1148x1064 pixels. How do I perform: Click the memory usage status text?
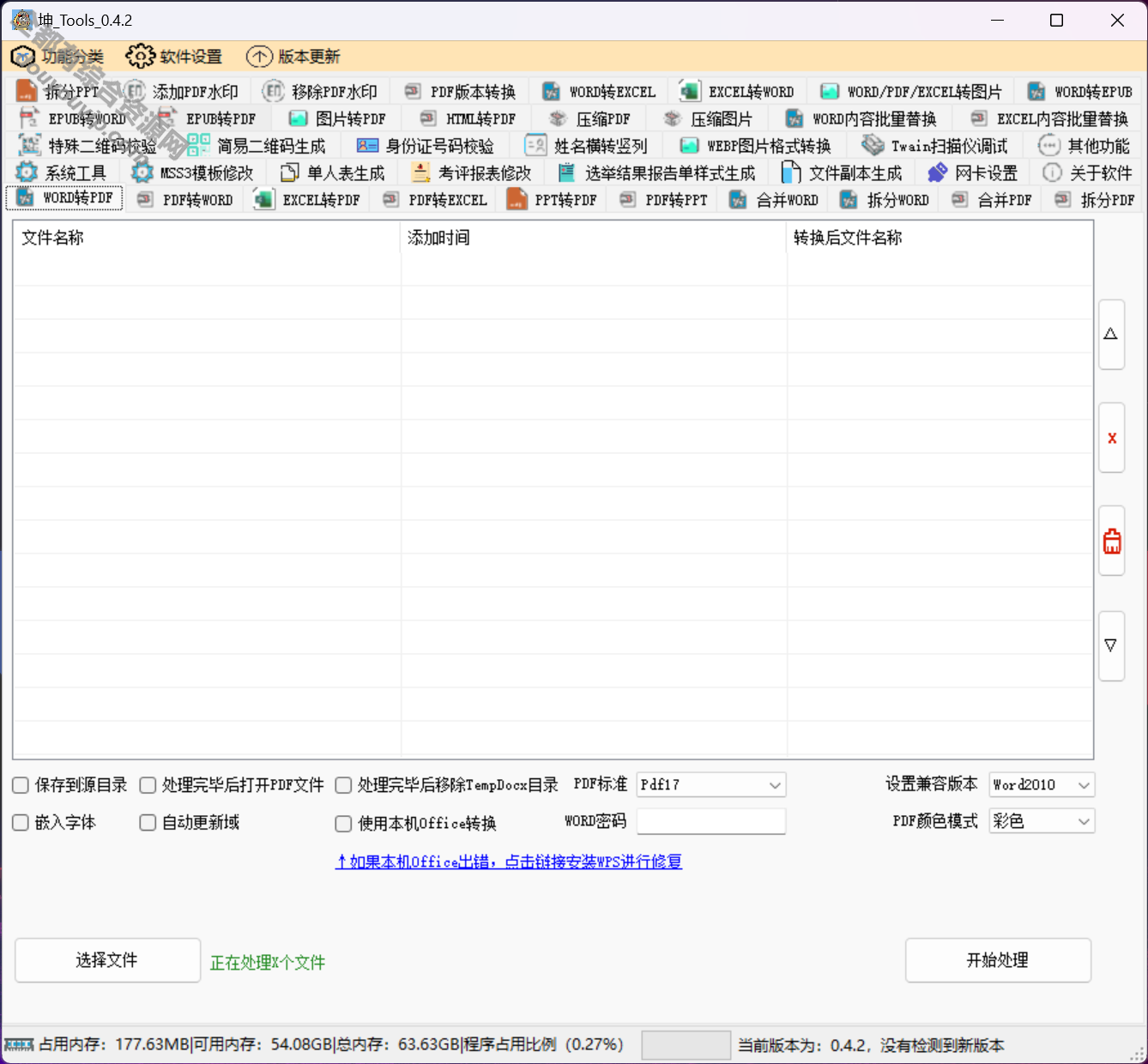point(330,1044)
